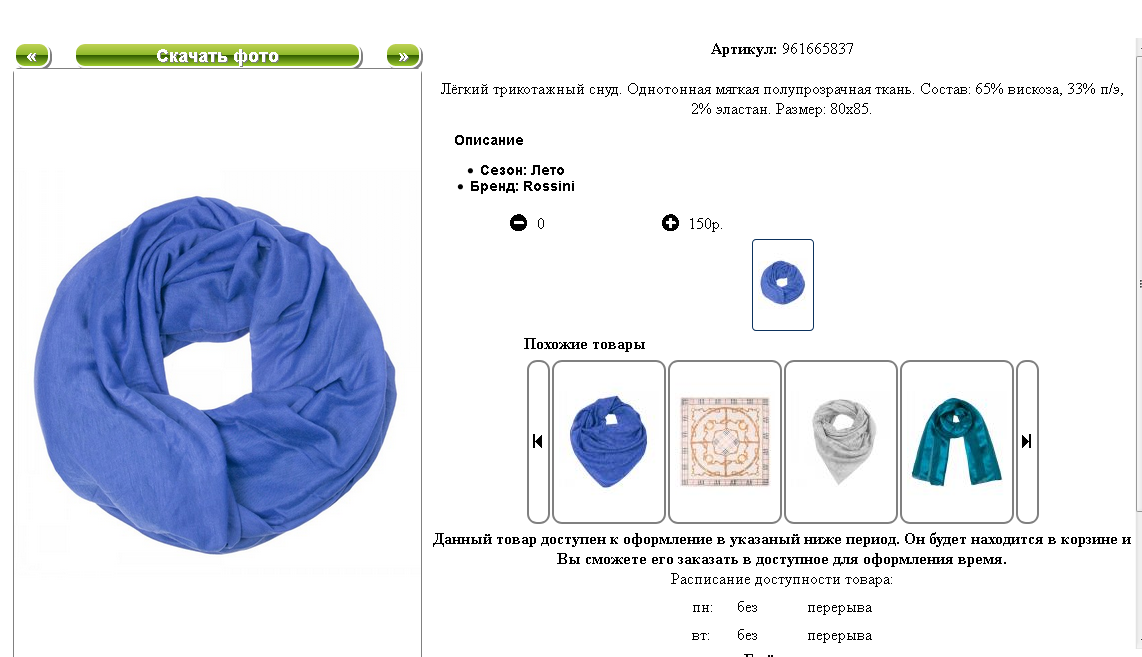This screenshot has height=657, width=1142.
Task: Open the teal satin scarf similar product
Action: coord(957,441)
